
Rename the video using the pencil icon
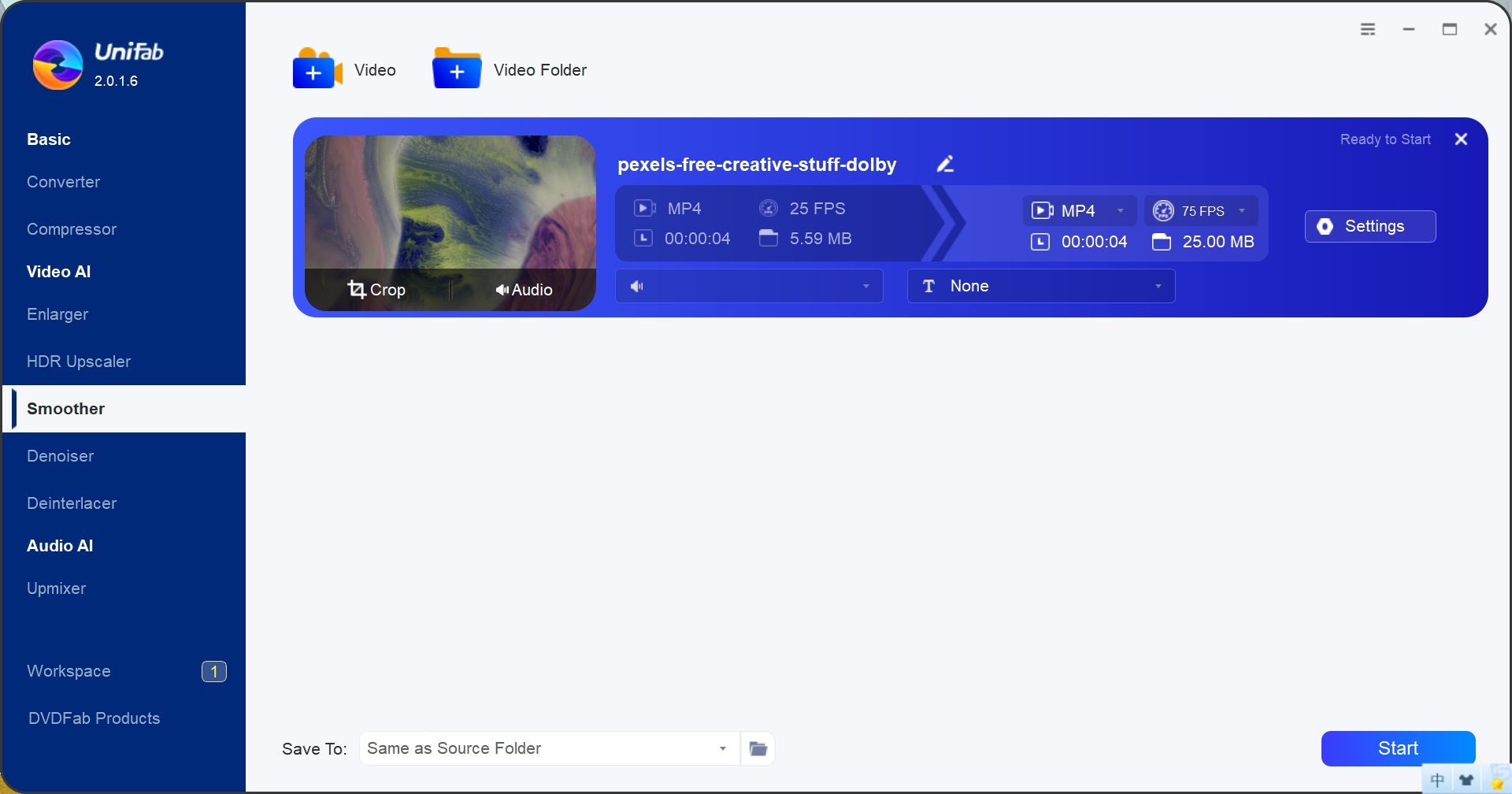point(944,164)
